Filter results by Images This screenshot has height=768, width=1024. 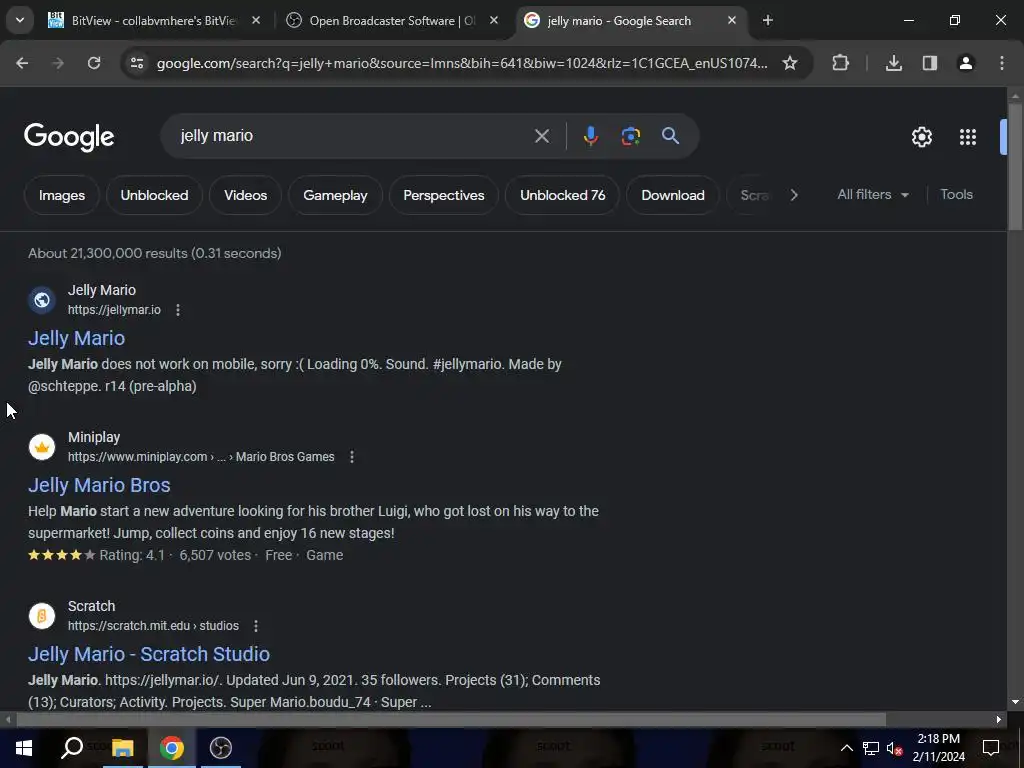point(62,195)
